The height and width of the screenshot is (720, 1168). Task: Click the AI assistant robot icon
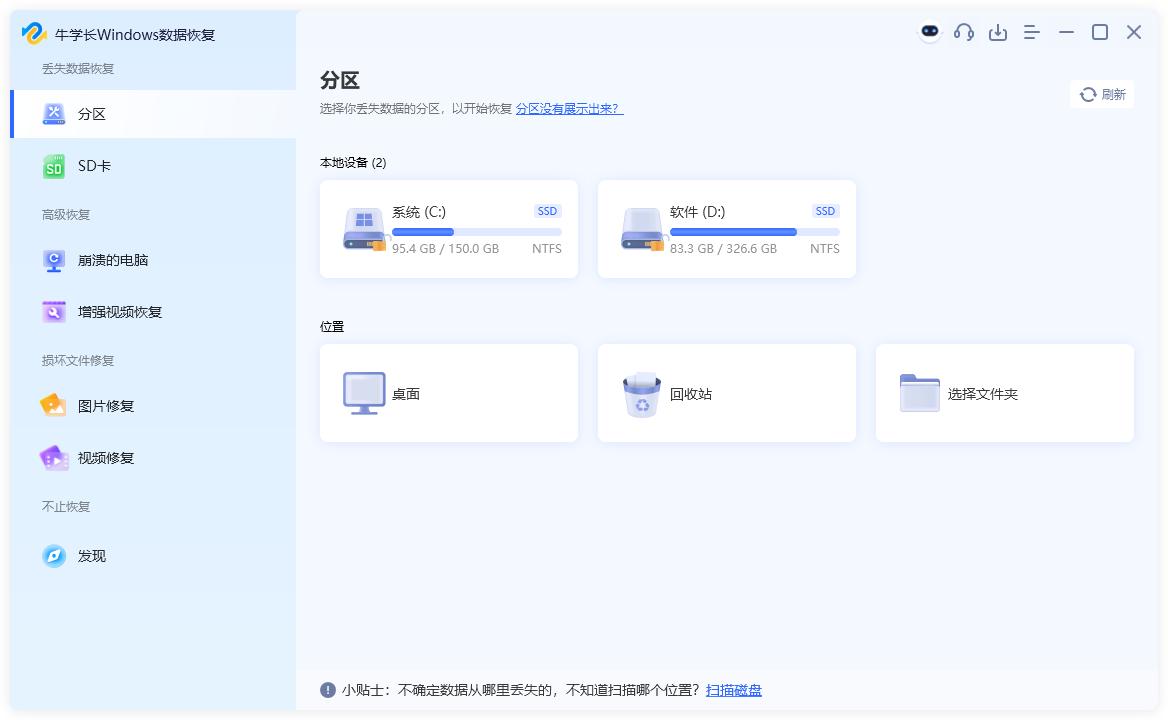click(x=929, y=31)
